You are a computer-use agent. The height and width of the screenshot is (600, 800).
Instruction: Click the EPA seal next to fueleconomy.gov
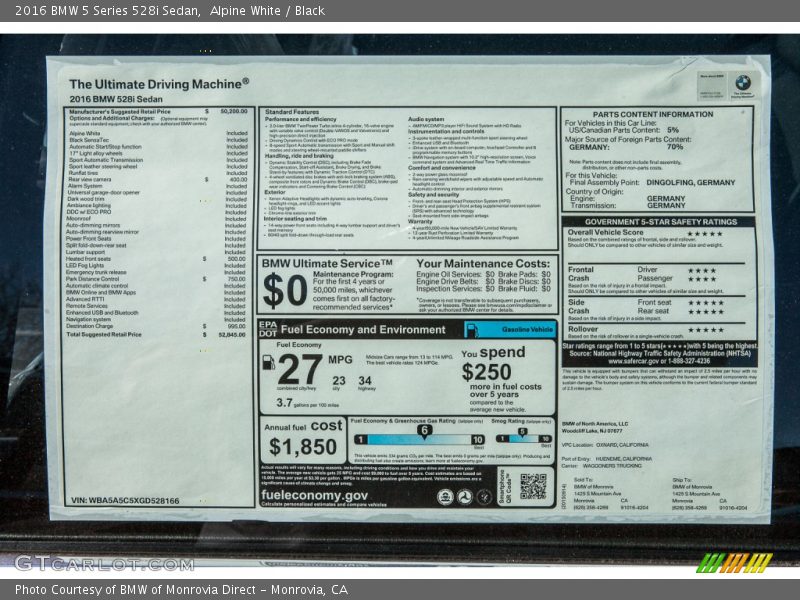pos(445,496)
